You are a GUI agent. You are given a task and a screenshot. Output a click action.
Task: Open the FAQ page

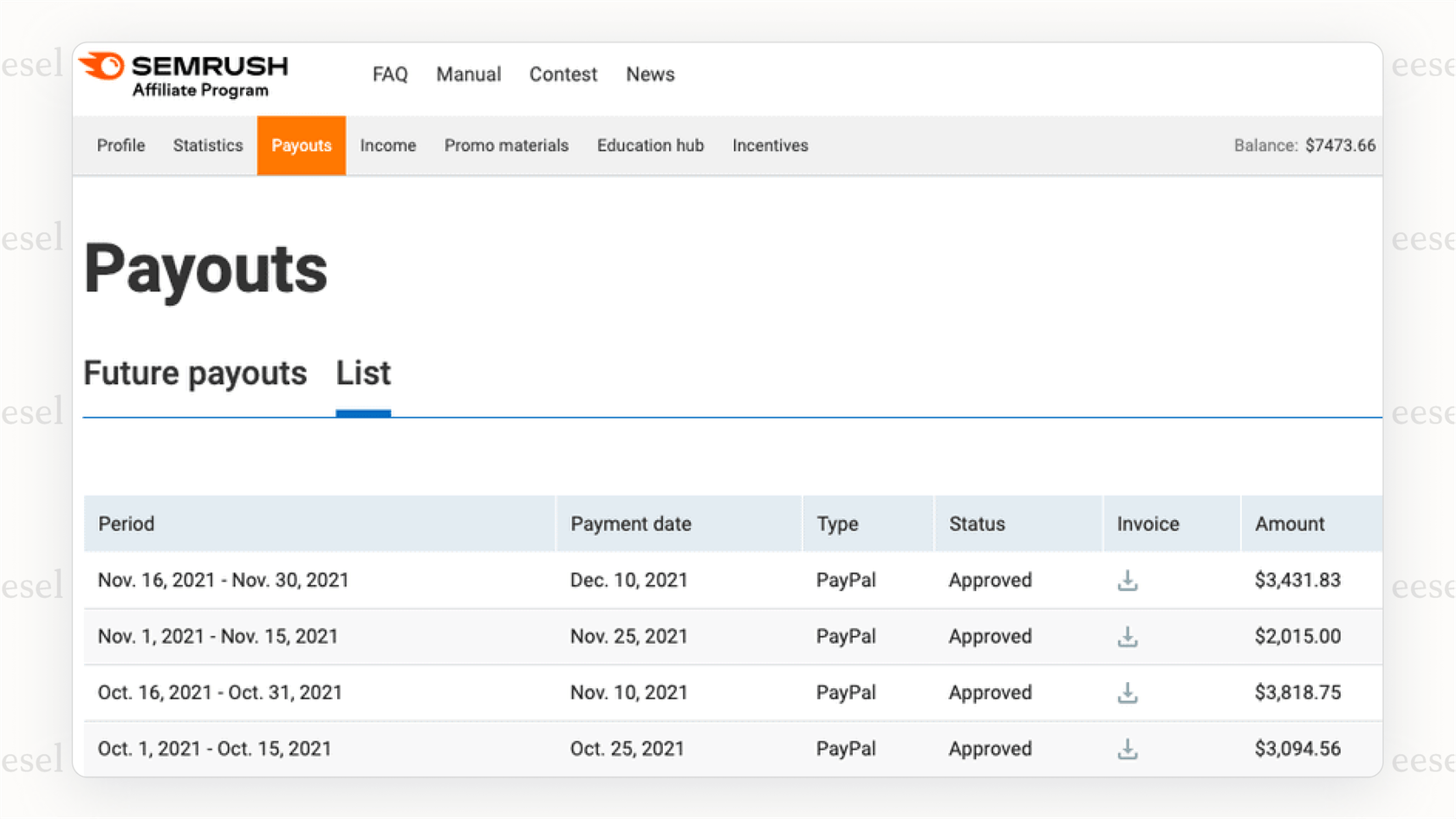(390, 75)
